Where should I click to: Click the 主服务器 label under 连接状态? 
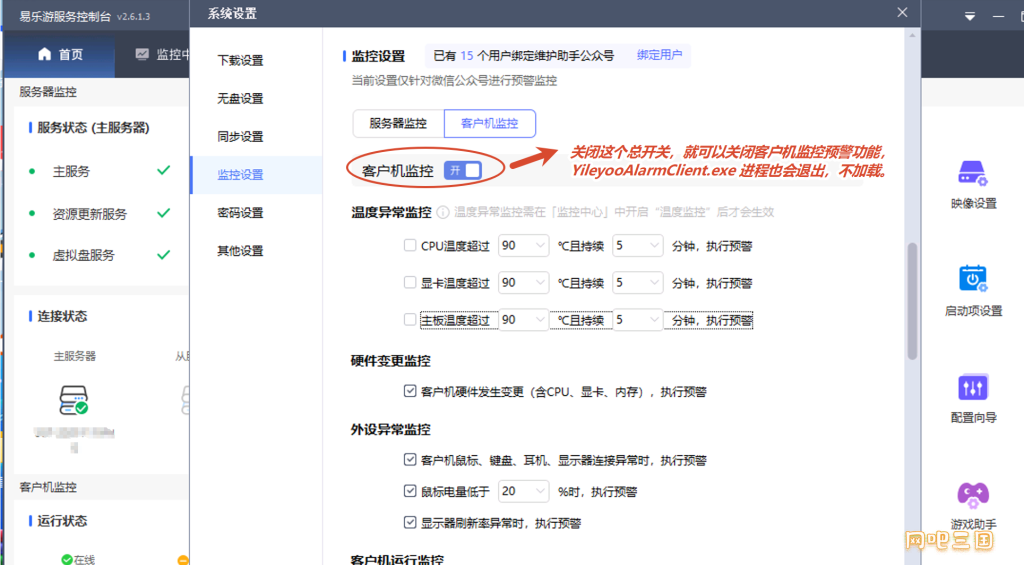point(74,356)
